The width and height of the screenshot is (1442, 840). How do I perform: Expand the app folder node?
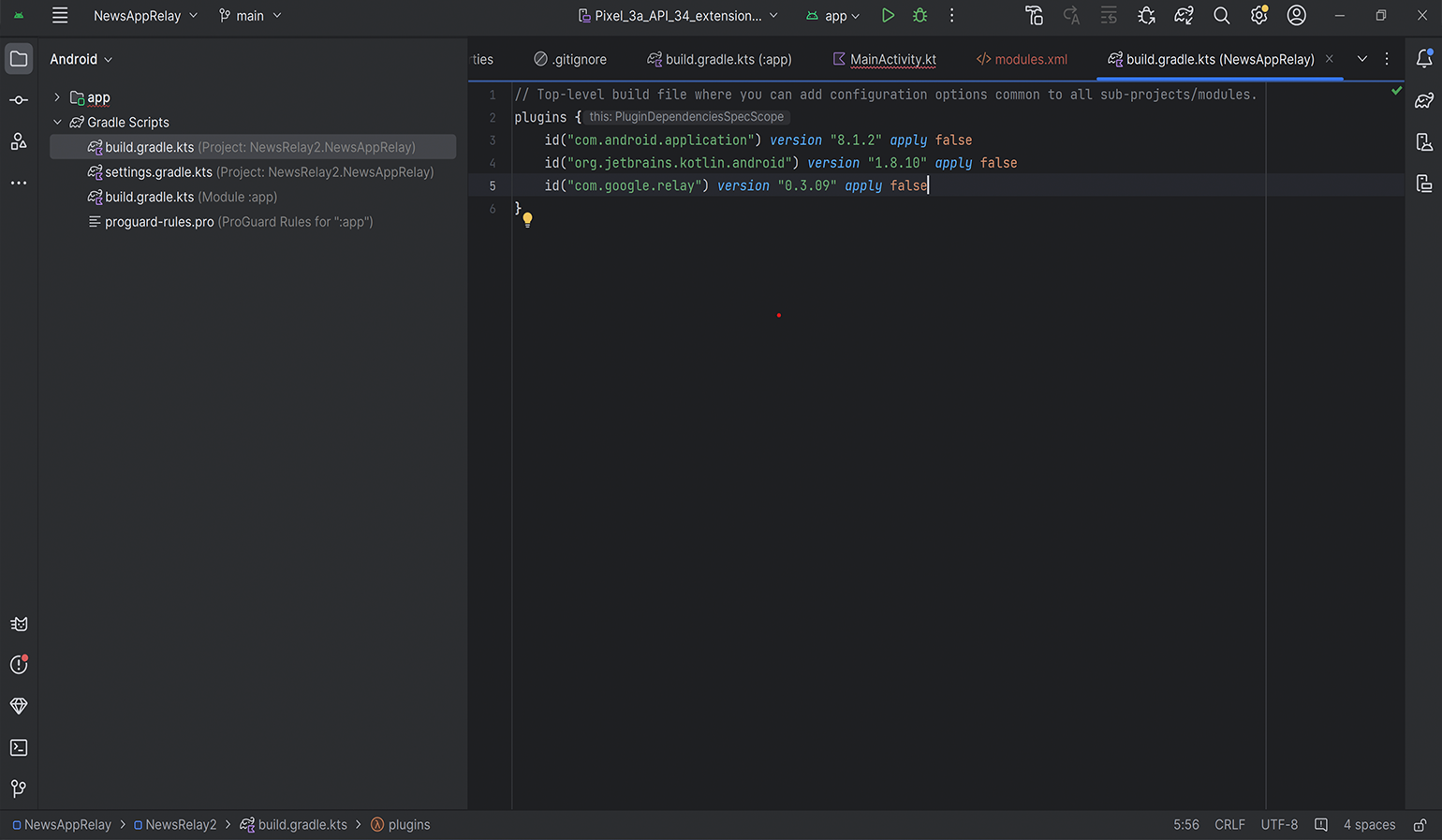click(57, 97)
